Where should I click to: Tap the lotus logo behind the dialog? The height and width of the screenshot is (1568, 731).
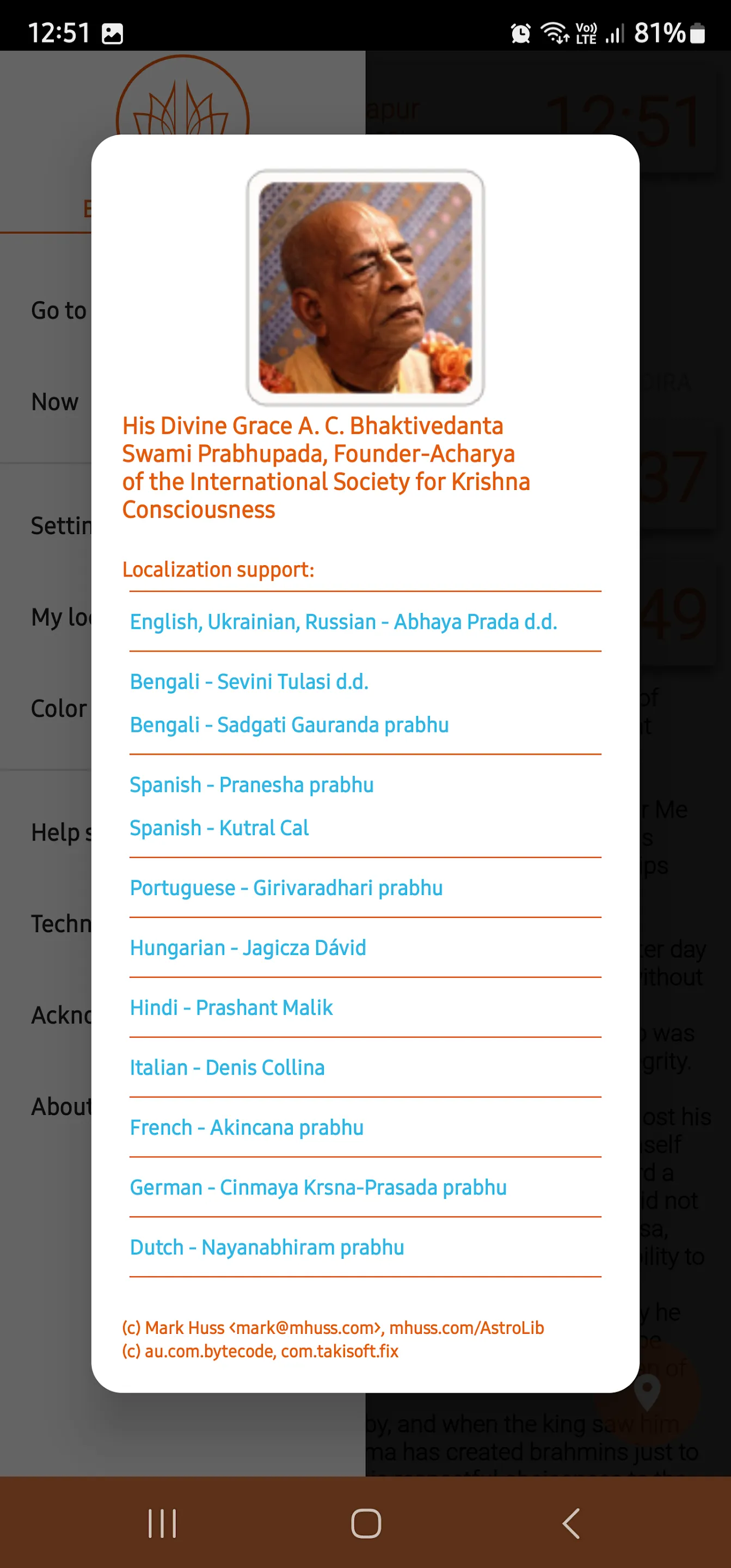pos(181,97)
